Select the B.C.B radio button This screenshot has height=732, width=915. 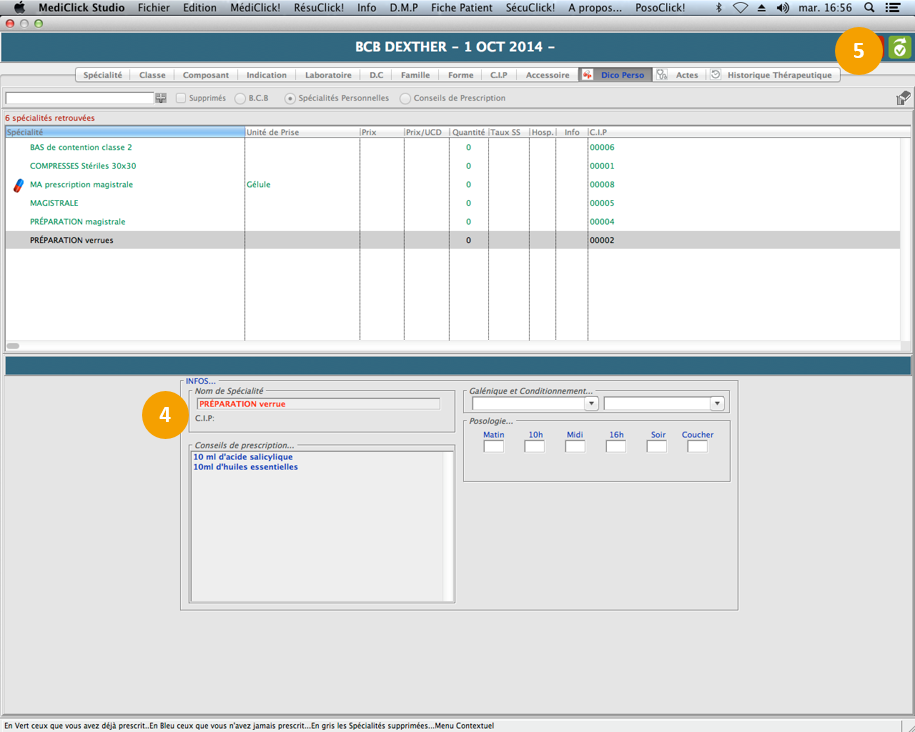coord(240,98)
